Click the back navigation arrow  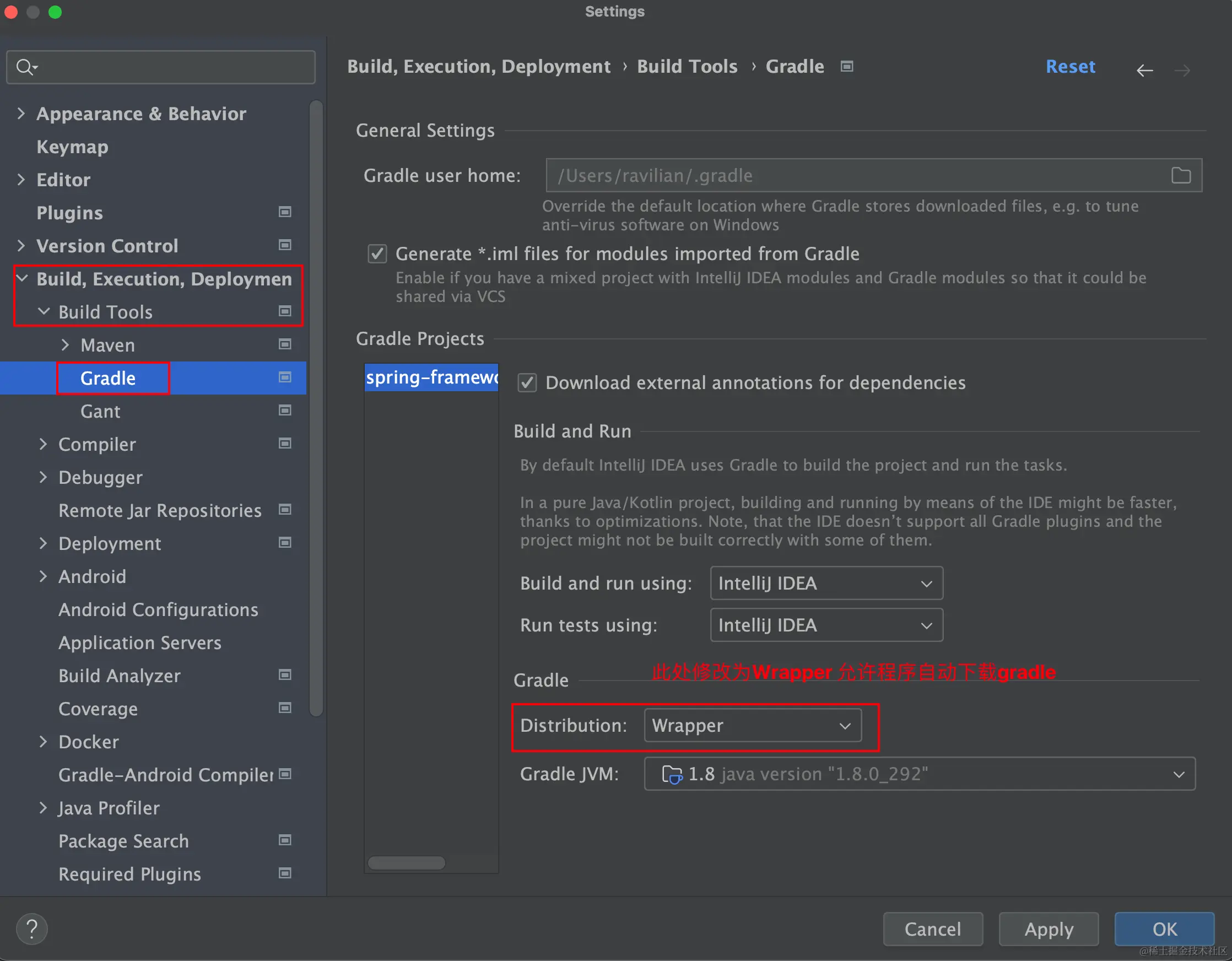[x=1144, y=70]
